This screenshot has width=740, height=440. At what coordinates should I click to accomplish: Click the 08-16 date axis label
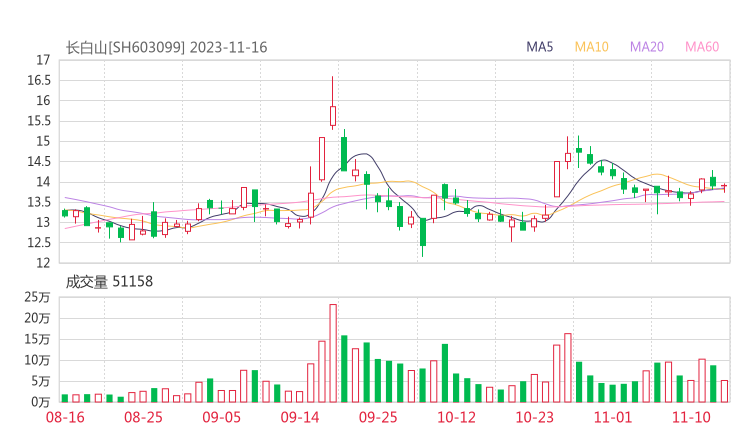pos(65,417)
